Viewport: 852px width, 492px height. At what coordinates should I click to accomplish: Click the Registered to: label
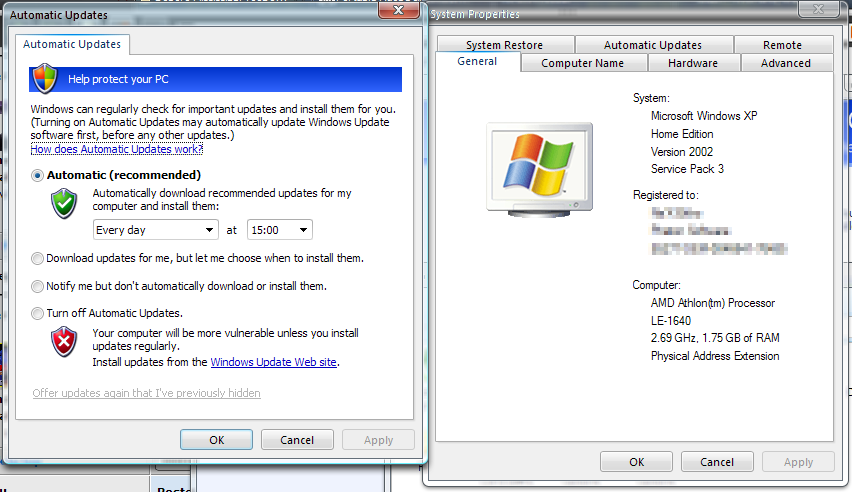pyautogui.click(x=666, y=195)
